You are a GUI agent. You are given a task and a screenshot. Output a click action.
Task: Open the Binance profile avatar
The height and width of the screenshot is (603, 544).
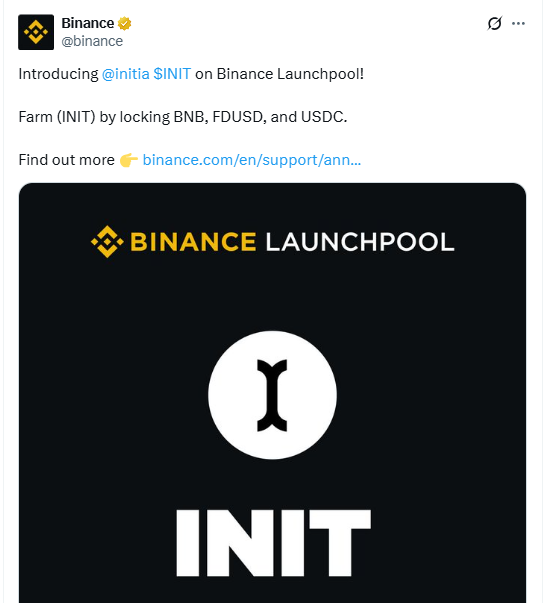tap(36, 32)
